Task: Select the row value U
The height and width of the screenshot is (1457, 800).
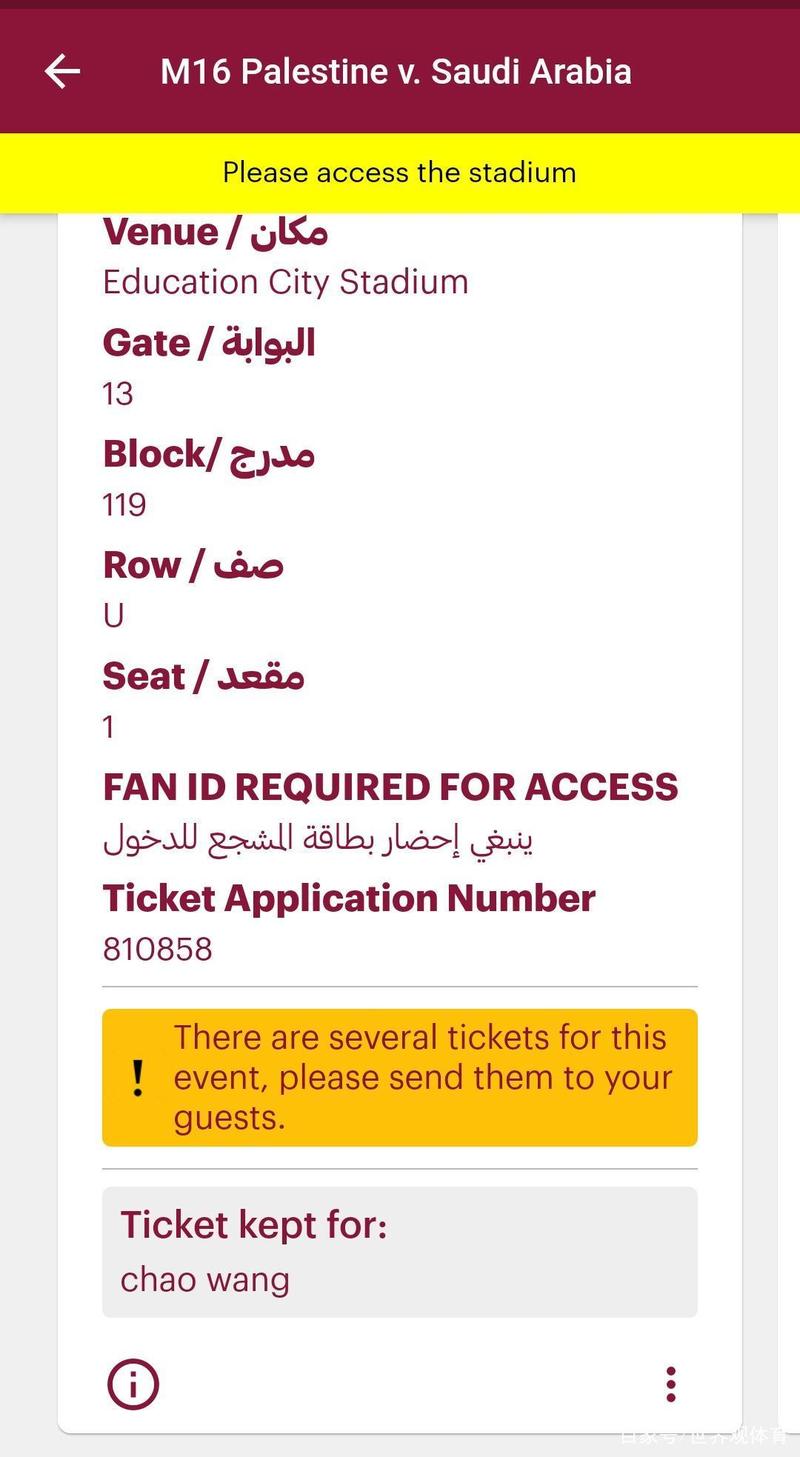Action: point(114,615)
